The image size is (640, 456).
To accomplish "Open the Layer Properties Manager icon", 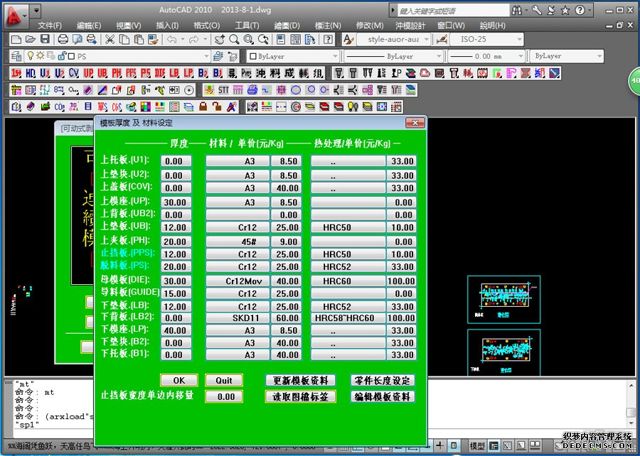I will 16,56.
